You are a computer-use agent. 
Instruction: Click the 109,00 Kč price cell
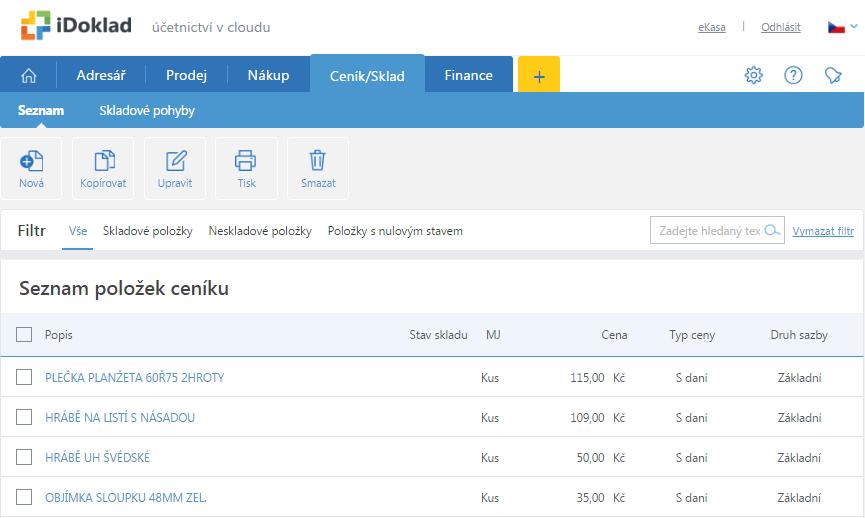pyautogui.click(x=597, y=418)
